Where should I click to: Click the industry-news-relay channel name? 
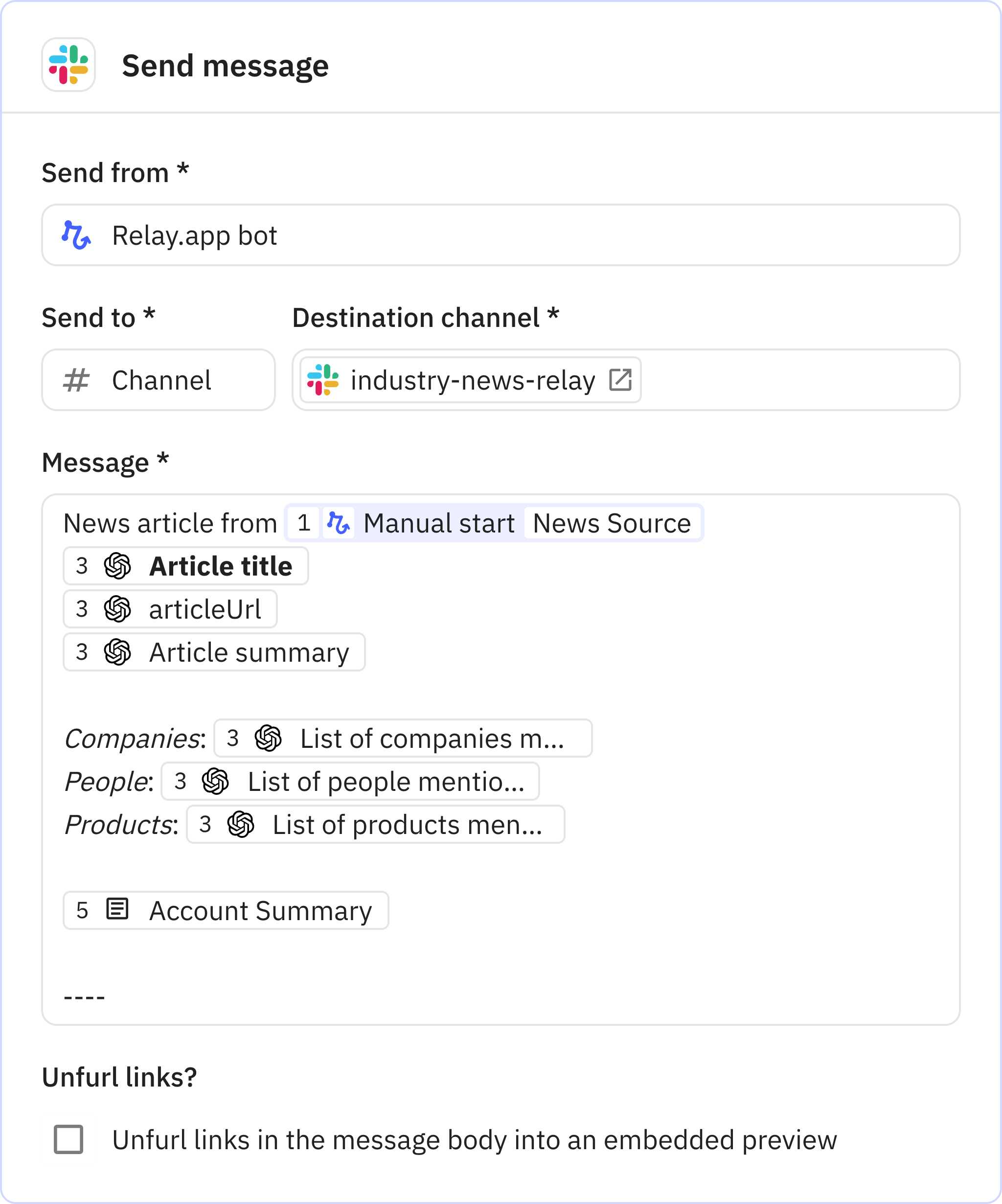point(472,380)
